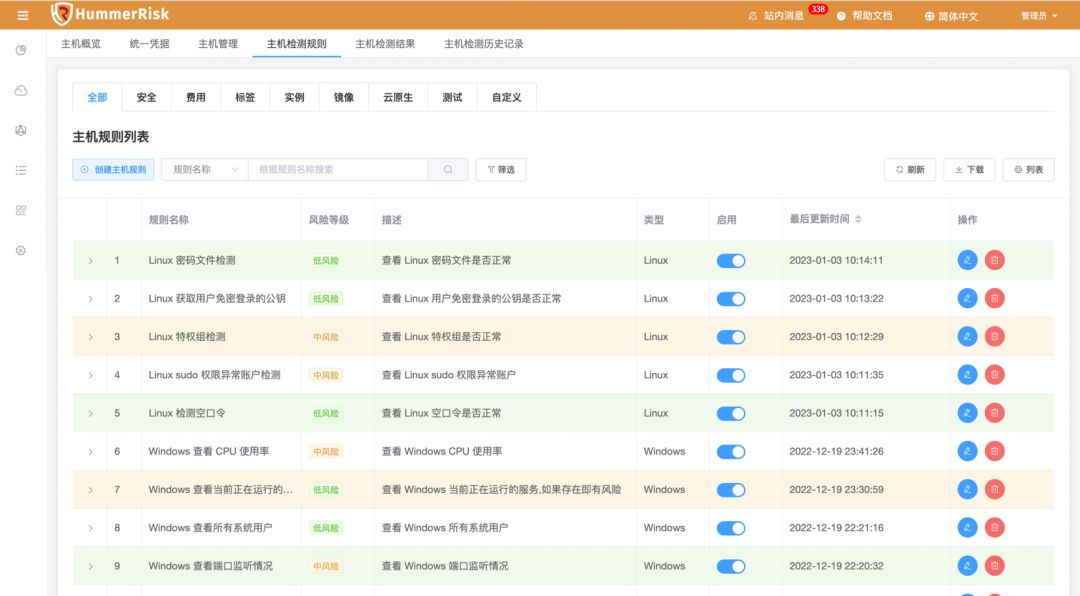Screen dimensions: 1080x596
Task: Expand row 1 Linux 密码文件检测
Action: click(x=90, y=260)
